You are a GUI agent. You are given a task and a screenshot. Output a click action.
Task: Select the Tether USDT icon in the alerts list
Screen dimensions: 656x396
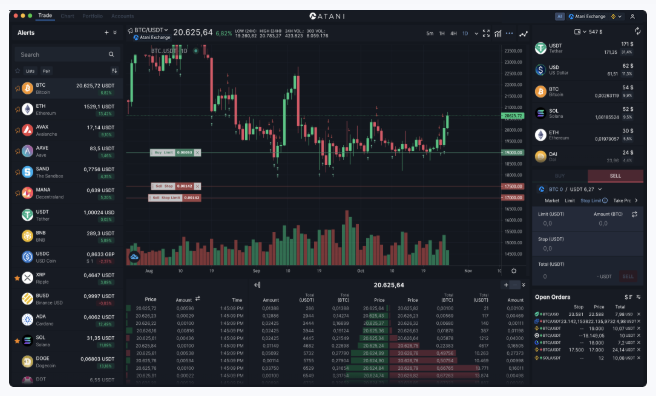tap(28, 215)
